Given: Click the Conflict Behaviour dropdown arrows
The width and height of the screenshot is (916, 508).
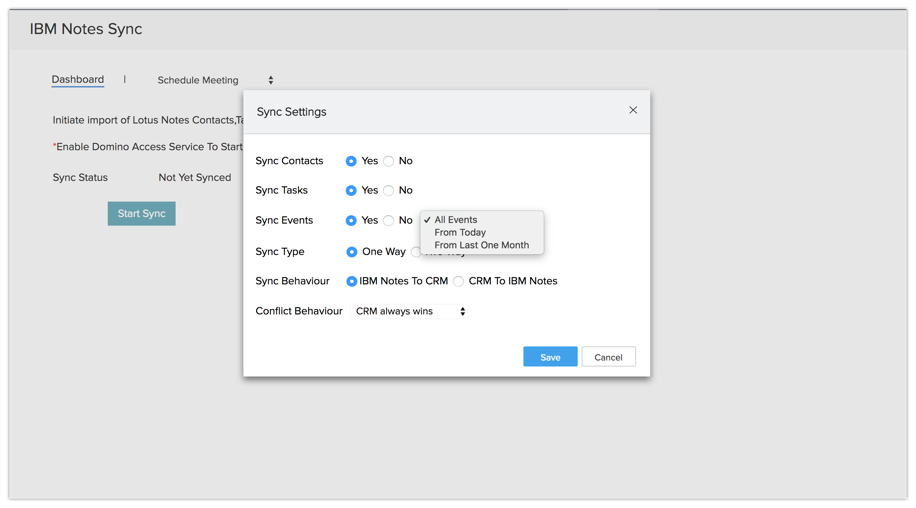Looking at the screenshot, I should pos(463,311).
